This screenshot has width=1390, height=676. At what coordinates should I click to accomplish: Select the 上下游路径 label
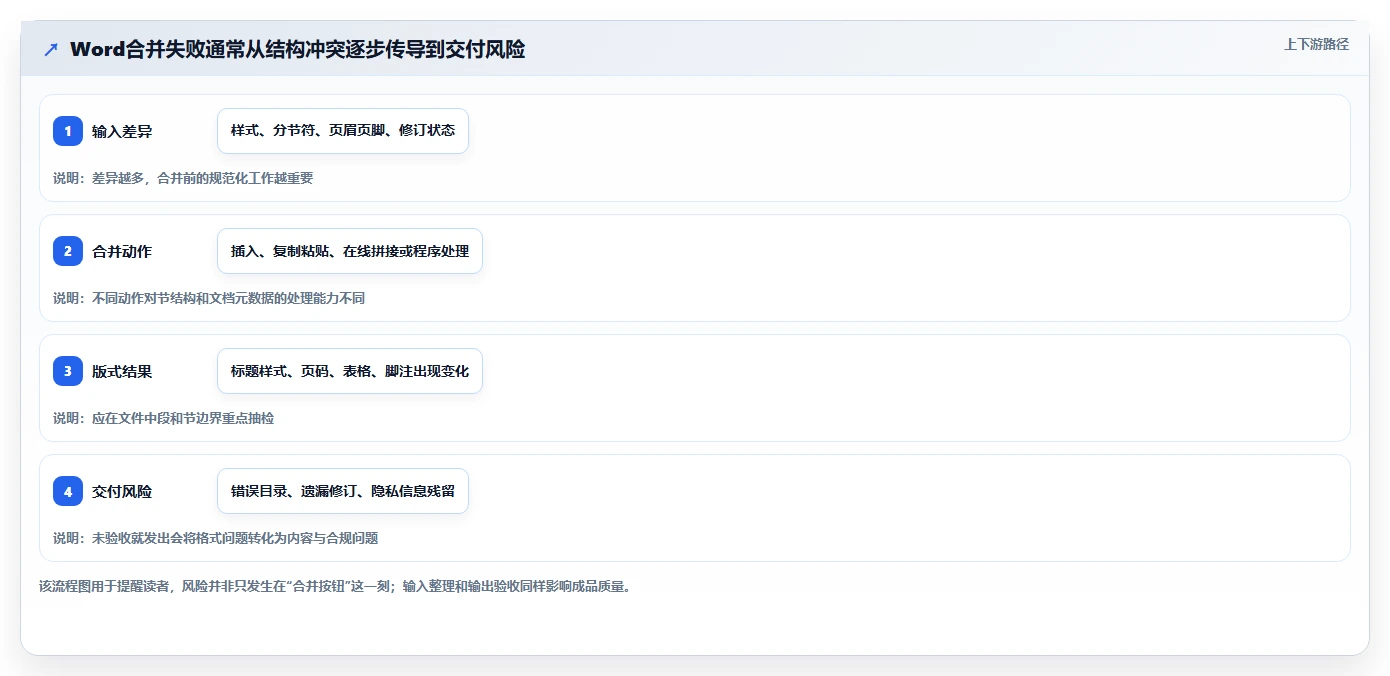click(x=1316, y=44)
